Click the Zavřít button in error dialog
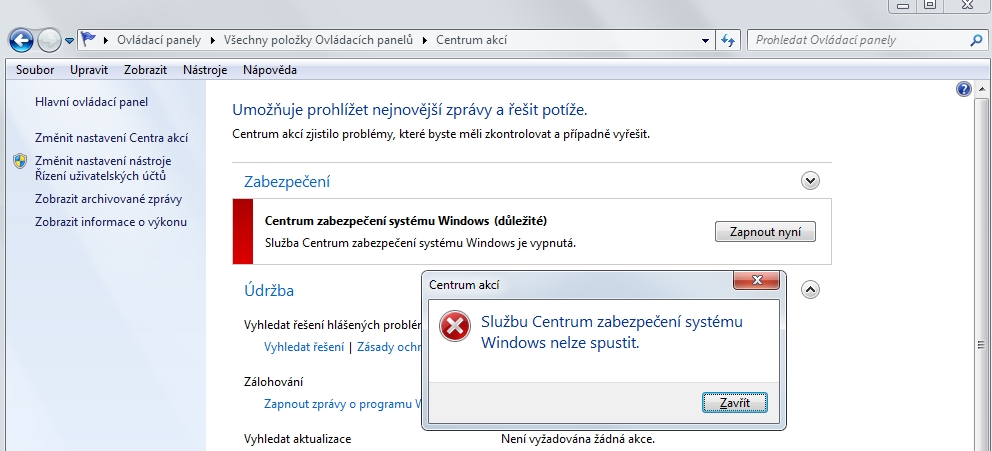The height and width of the screenshot is (451, 992). (x=735, y=402)
